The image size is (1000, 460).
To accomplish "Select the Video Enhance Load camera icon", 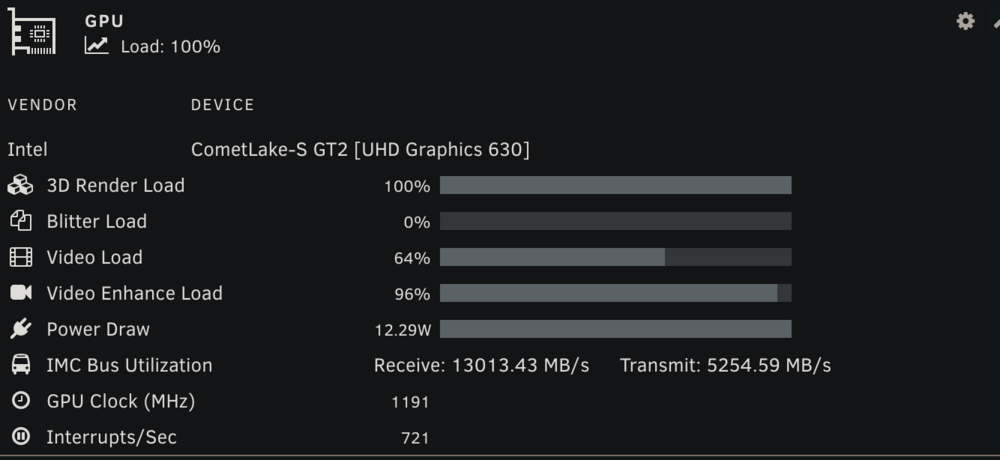I will [20, 293].
